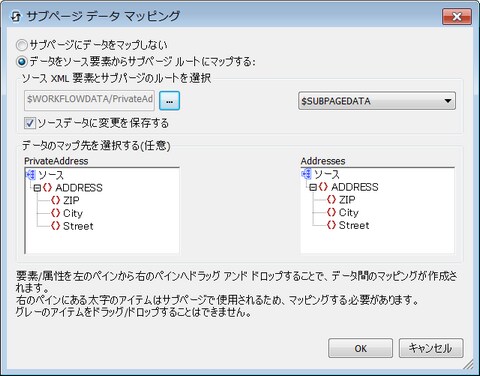Select Street element icon in Addresses tree
Viewport: 480px width, 376px height.
[331, 225]
